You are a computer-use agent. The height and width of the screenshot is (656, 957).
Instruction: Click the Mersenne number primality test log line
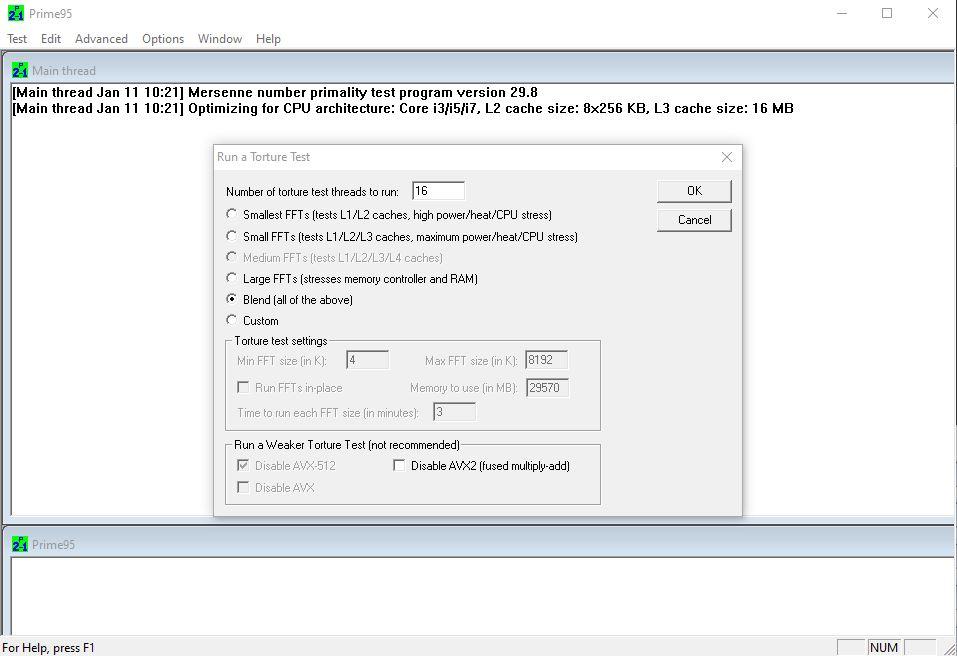point(275,93)
